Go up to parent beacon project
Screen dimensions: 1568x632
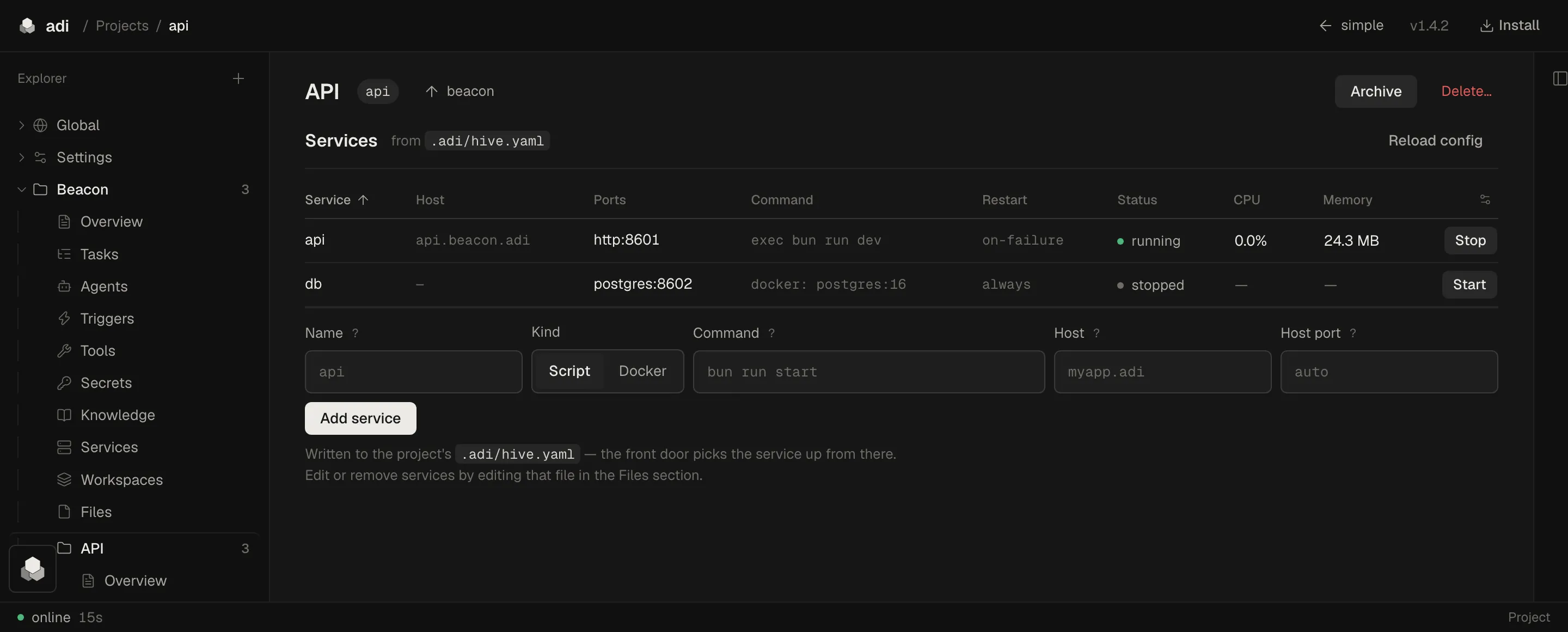(x=460, y=92)
